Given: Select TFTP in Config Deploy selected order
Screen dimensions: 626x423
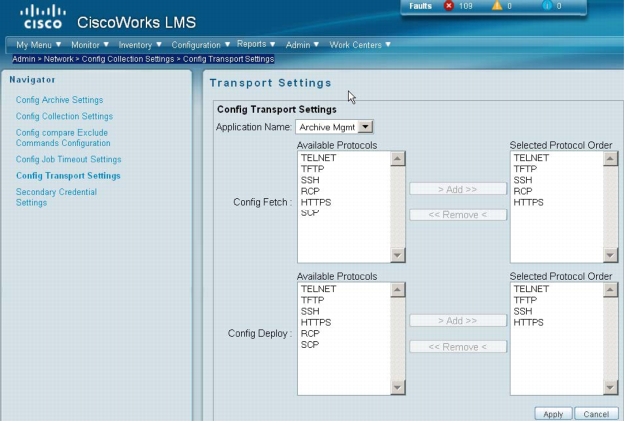Looking at the screenshot, I should coord(525,300).
